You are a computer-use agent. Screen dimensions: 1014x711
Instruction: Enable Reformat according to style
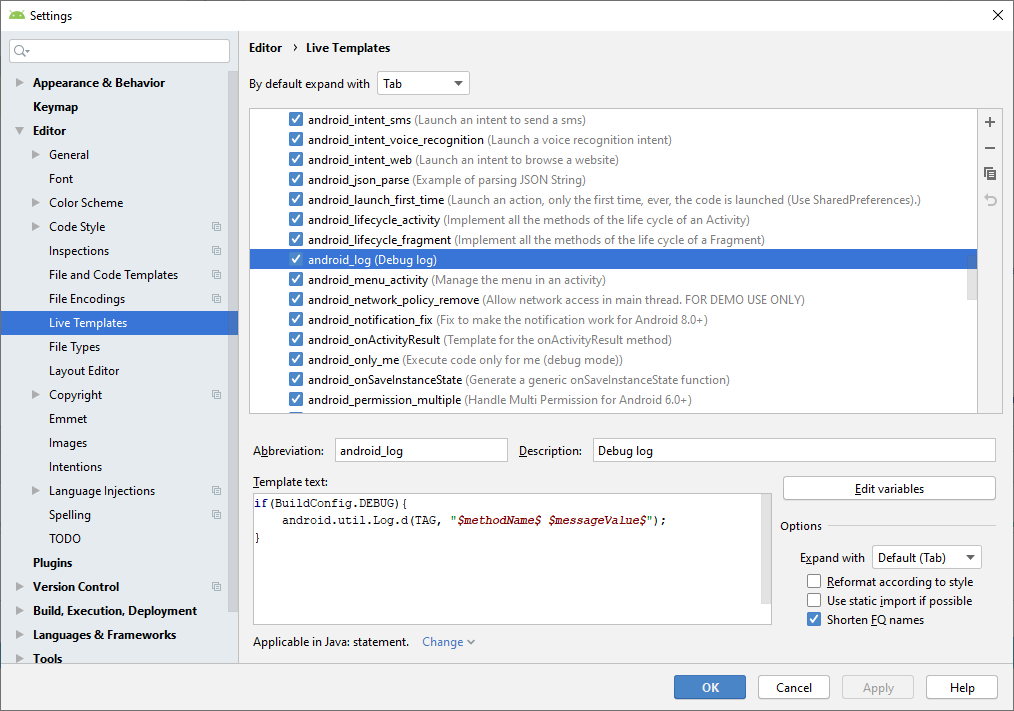(x=814, y=582)
